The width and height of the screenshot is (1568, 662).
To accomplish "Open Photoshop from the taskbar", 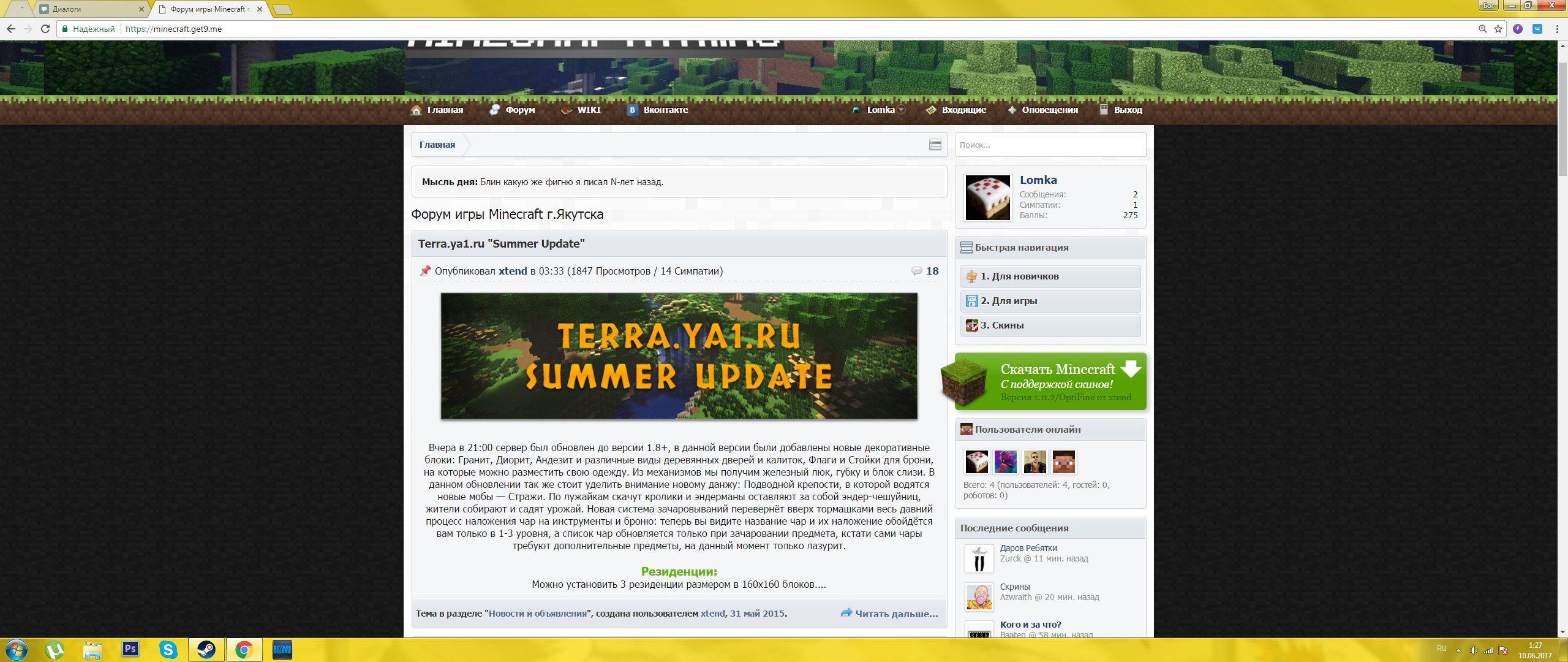I will [x=130, y=650].
